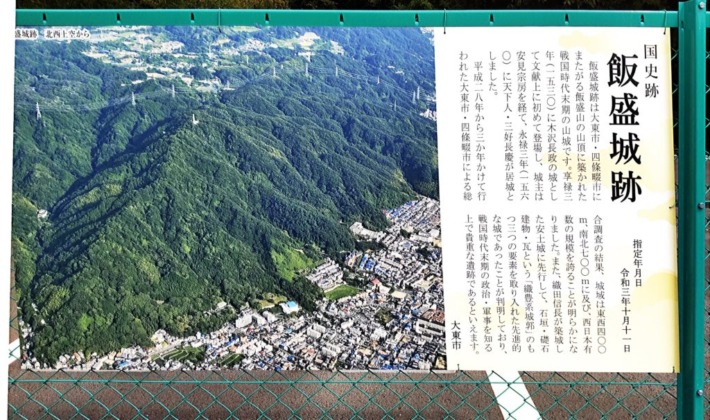This screenshot has height=420, width=710.
Task: Select the name 三好長慶 in text
Action: click(x=500, y=148)
